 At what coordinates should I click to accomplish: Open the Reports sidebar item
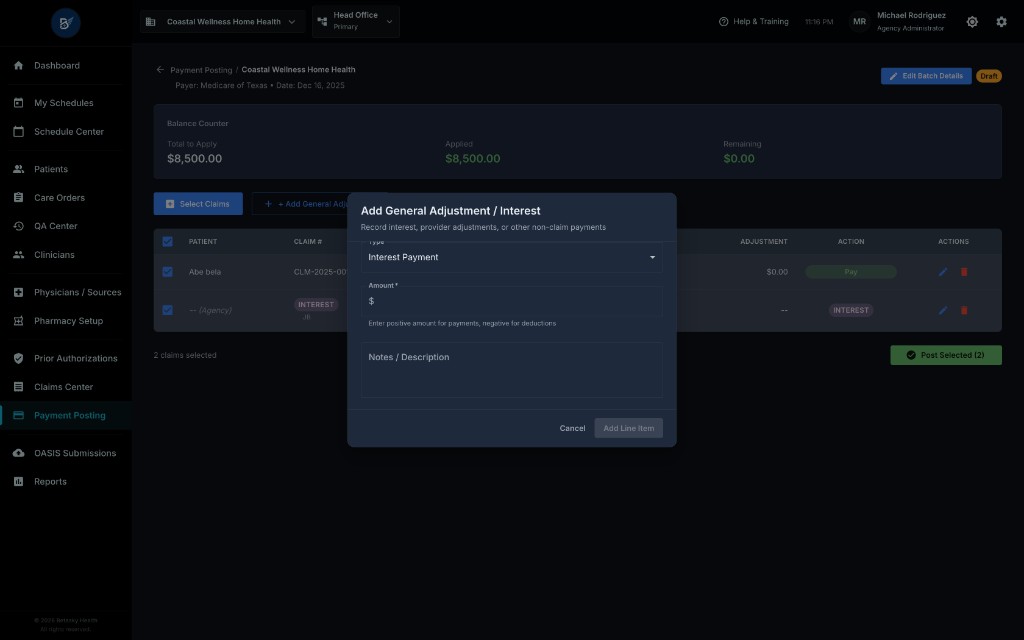[x=65, y=481]
